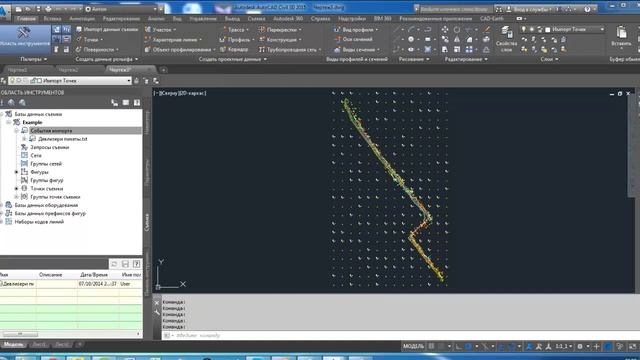The image size is (640, 360).
Task: Select Запросы съемки tree node
Action: [x=49, y=147]
